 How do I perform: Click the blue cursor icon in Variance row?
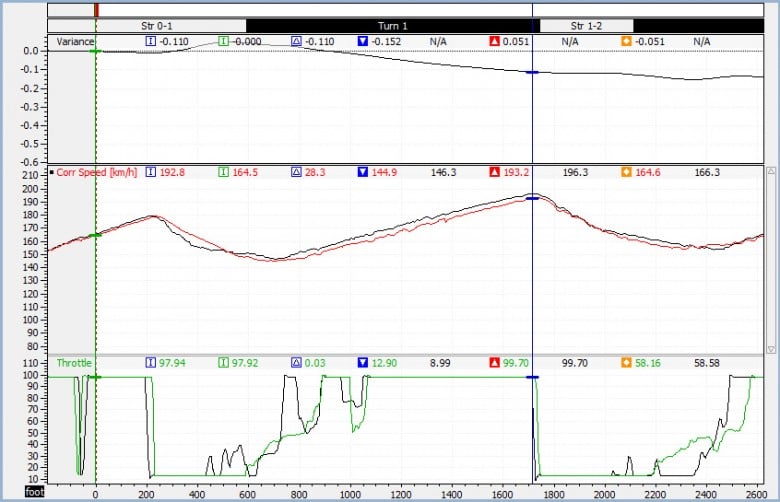click(x=150, y=41)
